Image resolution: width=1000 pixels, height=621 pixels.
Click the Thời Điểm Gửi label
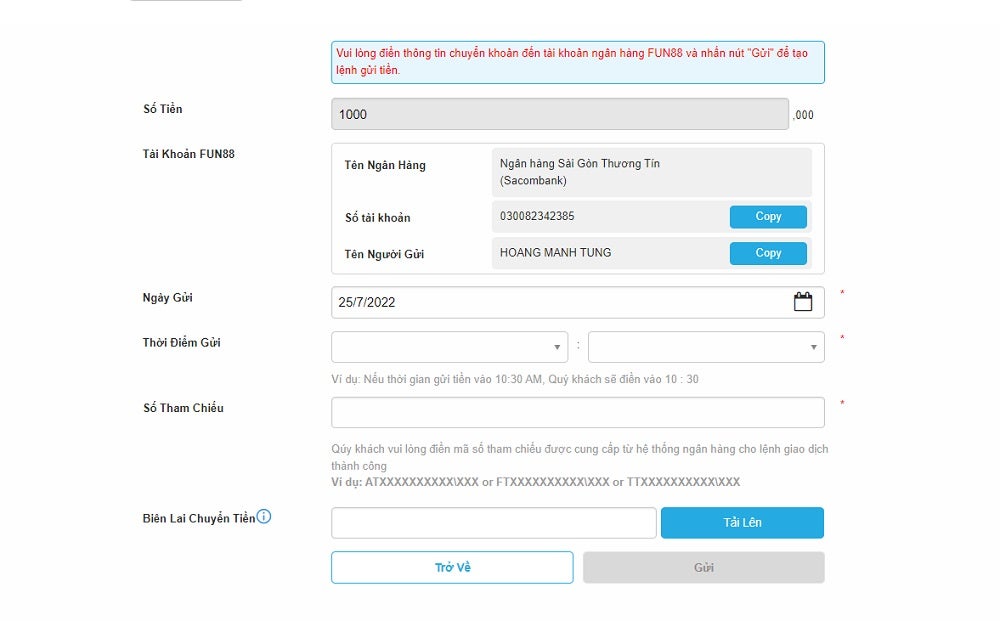coord(182,342)
